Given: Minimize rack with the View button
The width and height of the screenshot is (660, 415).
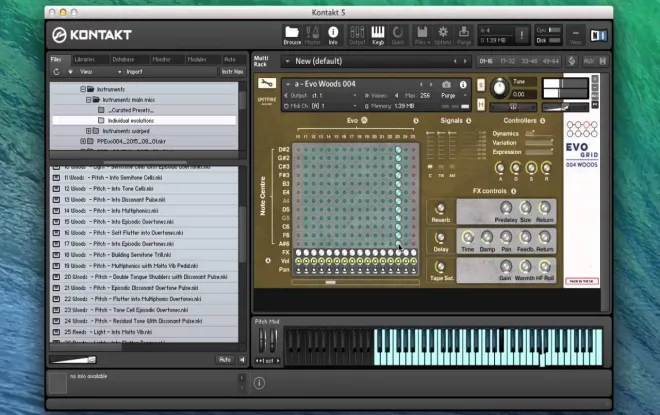Looking at the screenshot, I should 575,35.
